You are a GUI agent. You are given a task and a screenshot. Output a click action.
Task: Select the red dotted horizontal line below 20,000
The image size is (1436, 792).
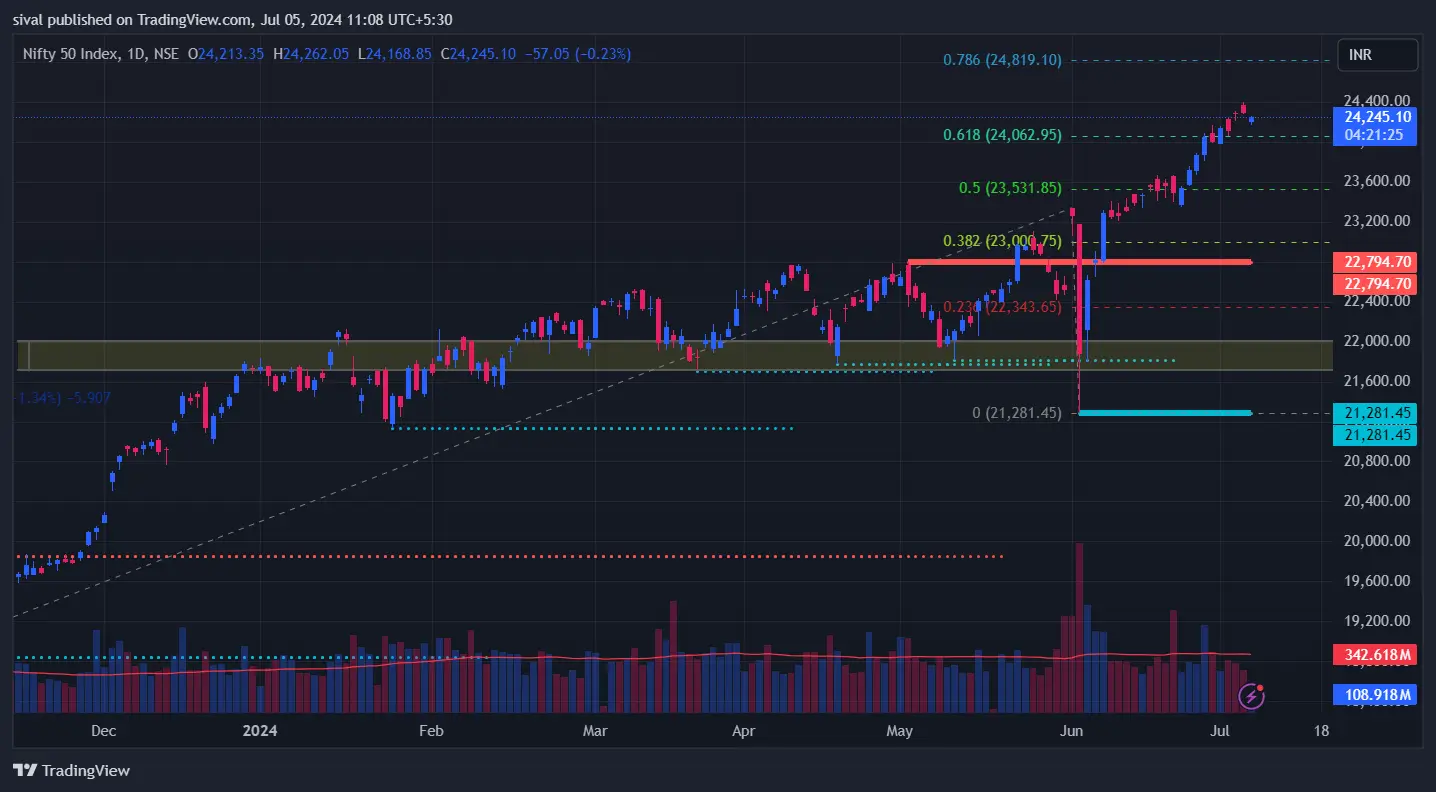click(x=510, y=556)
